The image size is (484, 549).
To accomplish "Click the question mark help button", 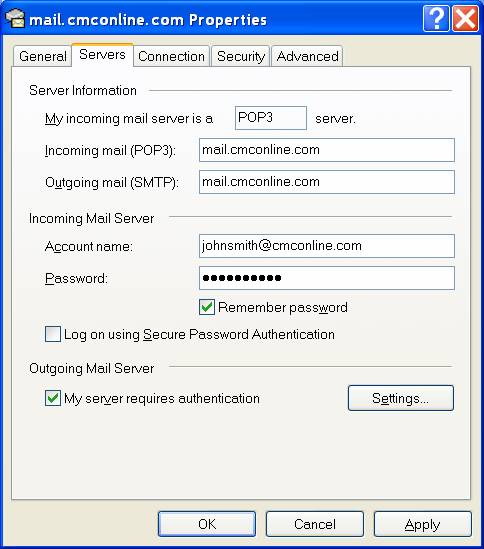I will click(x=436, y=18).
